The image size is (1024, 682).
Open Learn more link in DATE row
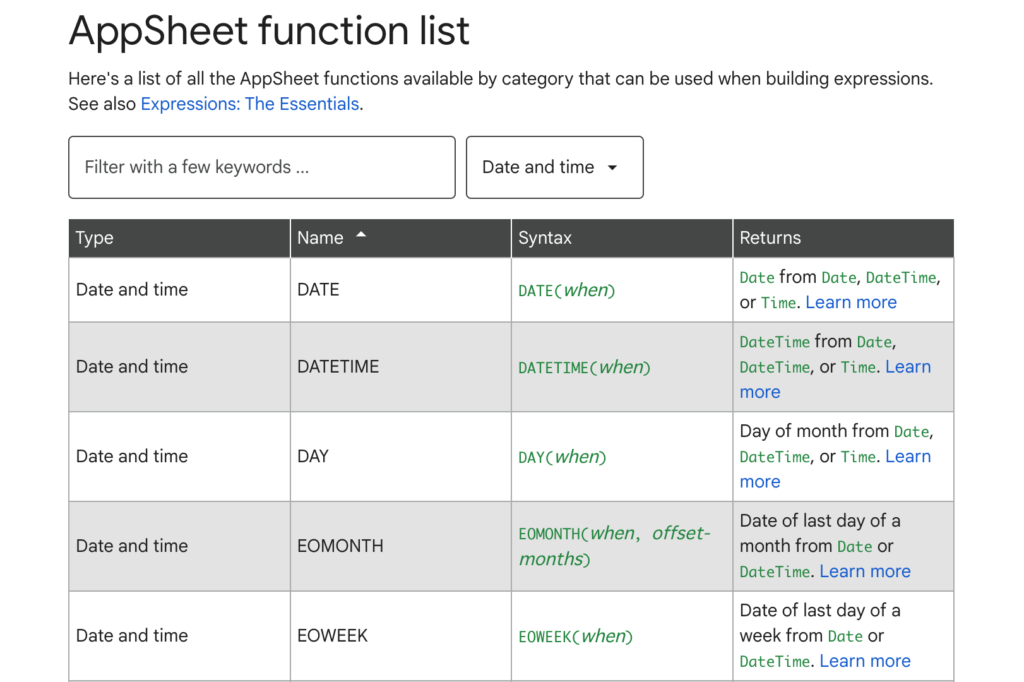click(851, 302)
